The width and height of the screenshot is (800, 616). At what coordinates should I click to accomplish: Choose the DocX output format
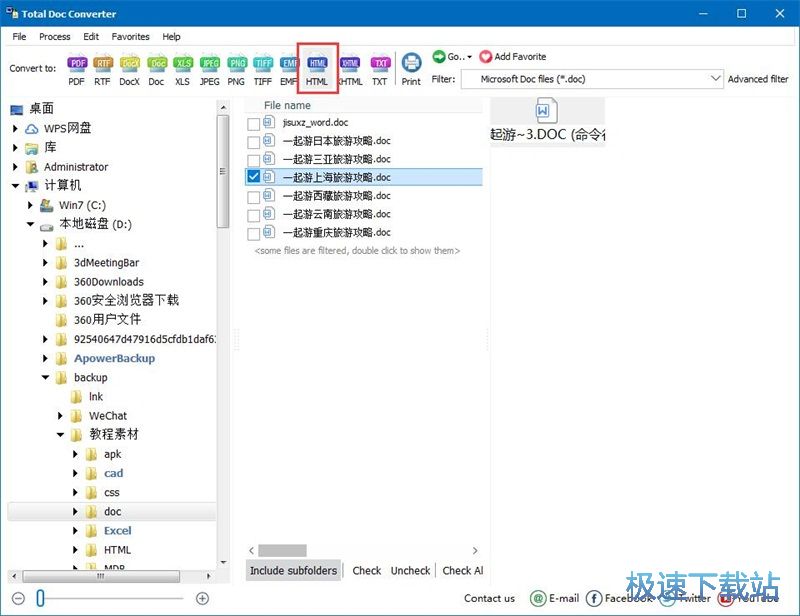(x=129, y=65)
